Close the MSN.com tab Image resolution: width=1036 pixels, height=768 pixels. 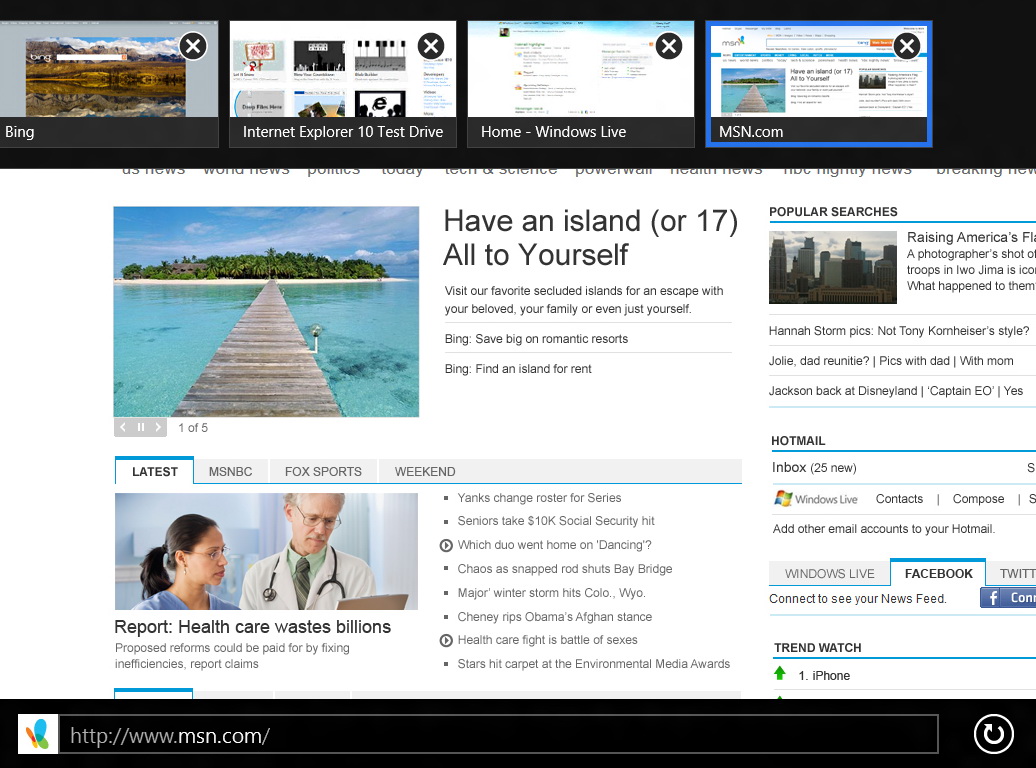906,46
